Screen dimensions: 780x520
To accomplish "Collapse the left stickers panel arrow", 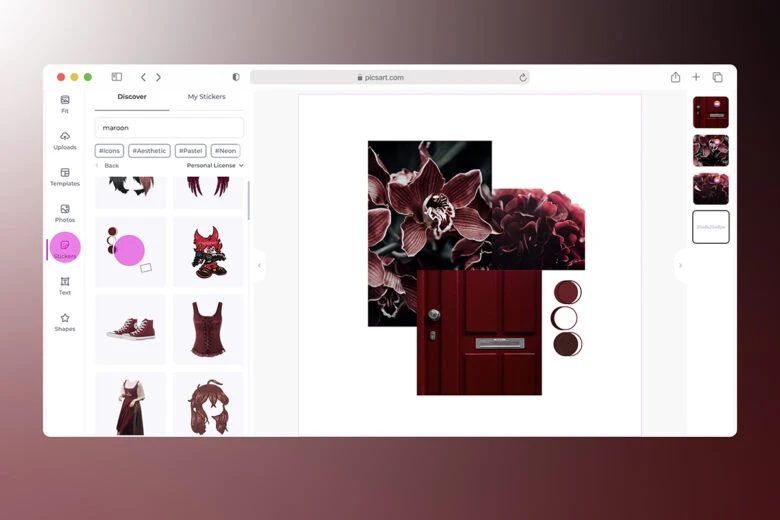I will click(x=259, y=265).
